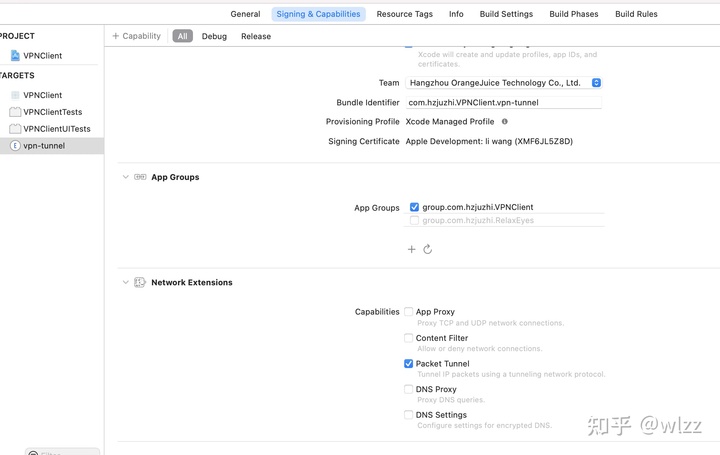
Task: Refresh the app groups list
Action: pos(428,249)
